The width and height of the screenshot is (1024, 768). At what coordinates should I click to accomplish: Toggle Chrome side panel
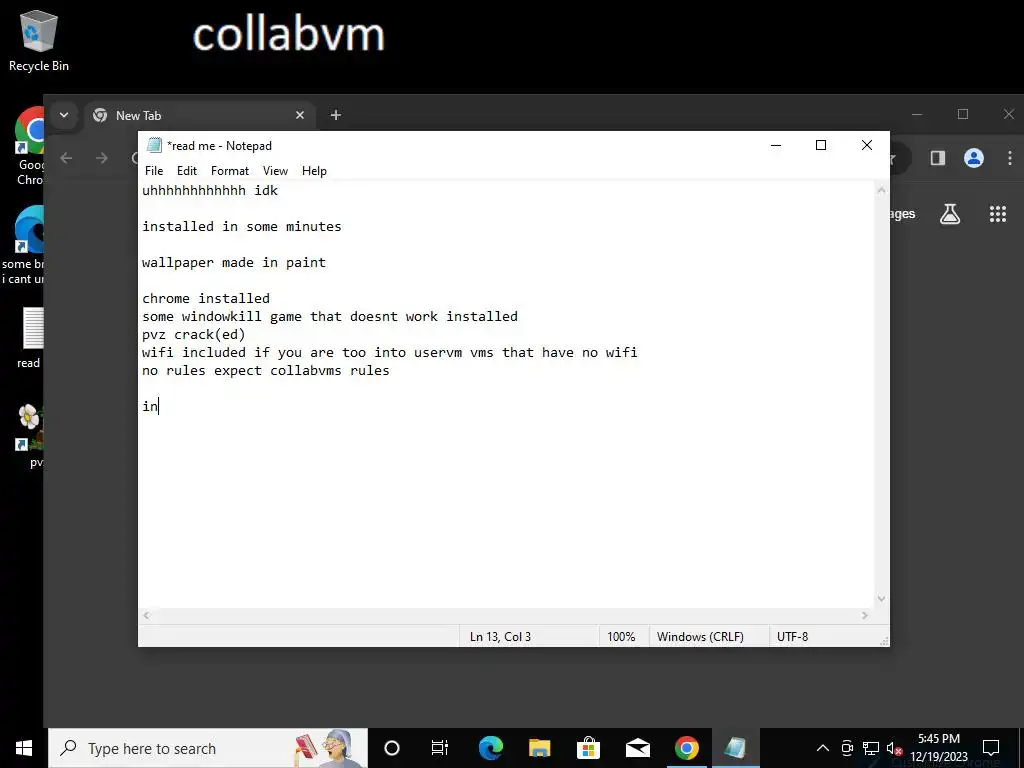[938, 157]
